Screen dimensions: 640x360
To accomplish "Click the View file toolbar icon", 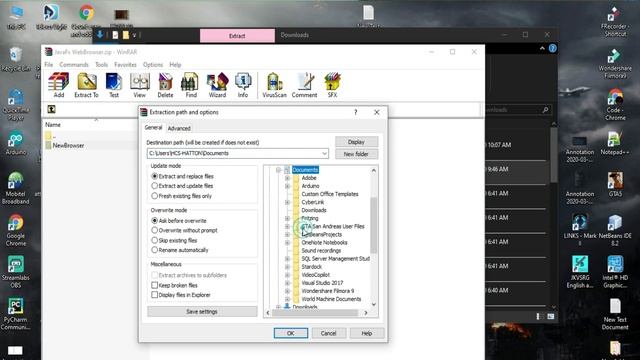I will (140, 85).
